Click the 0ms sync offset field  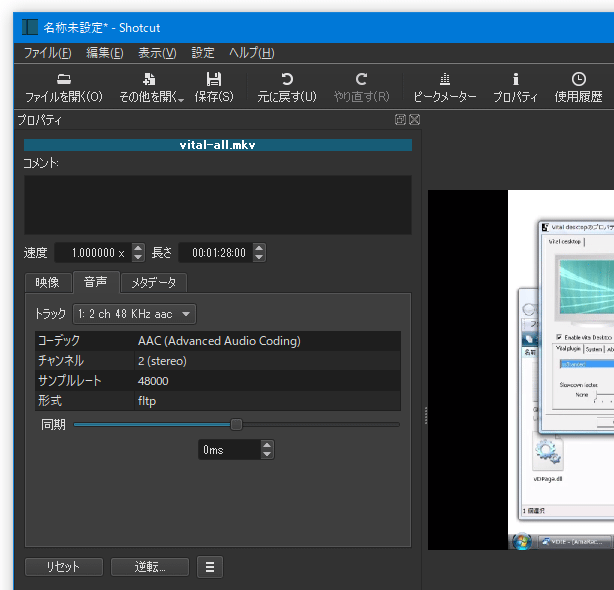(x=229, y=450)
